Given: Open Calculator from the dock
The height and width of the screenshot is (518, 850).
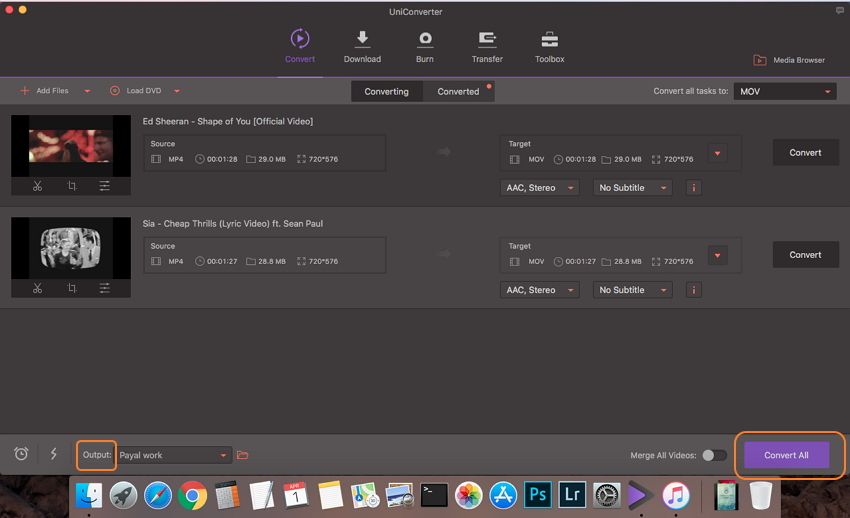Looking at the screenshot, I should pyautogui.click(x=227, y=495).
